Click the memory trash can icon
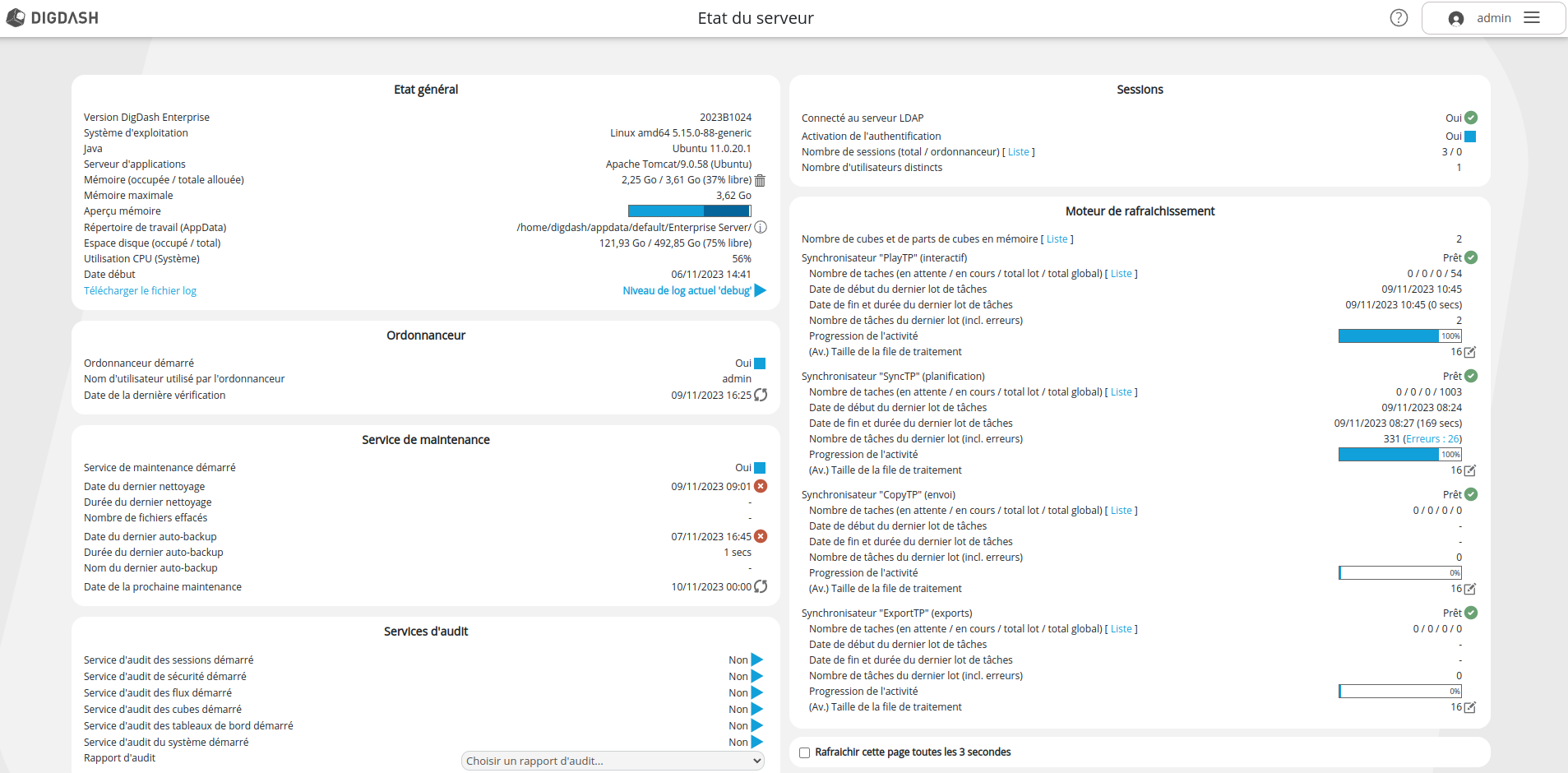 click(760, 180)
